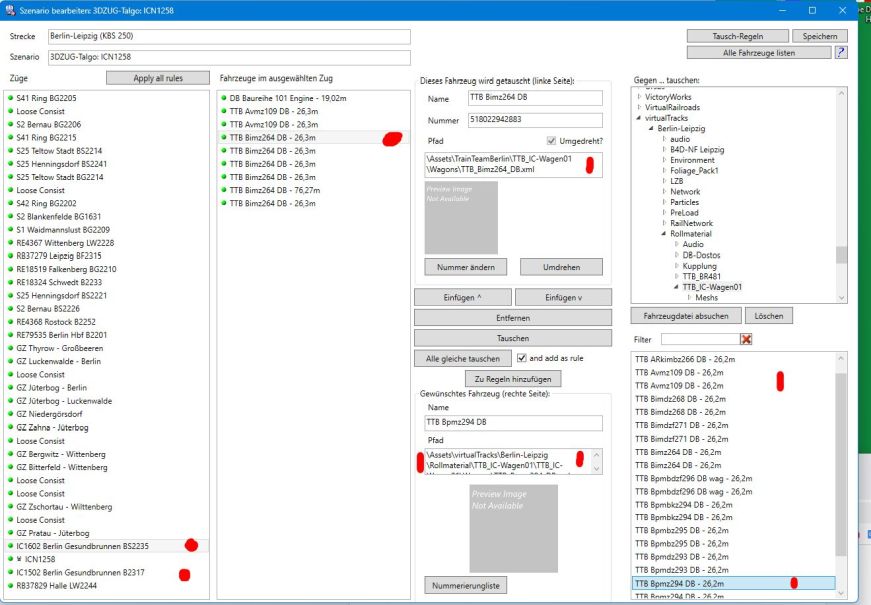
Task: Click the blue question mark help icon
Action: click(841, 52)
